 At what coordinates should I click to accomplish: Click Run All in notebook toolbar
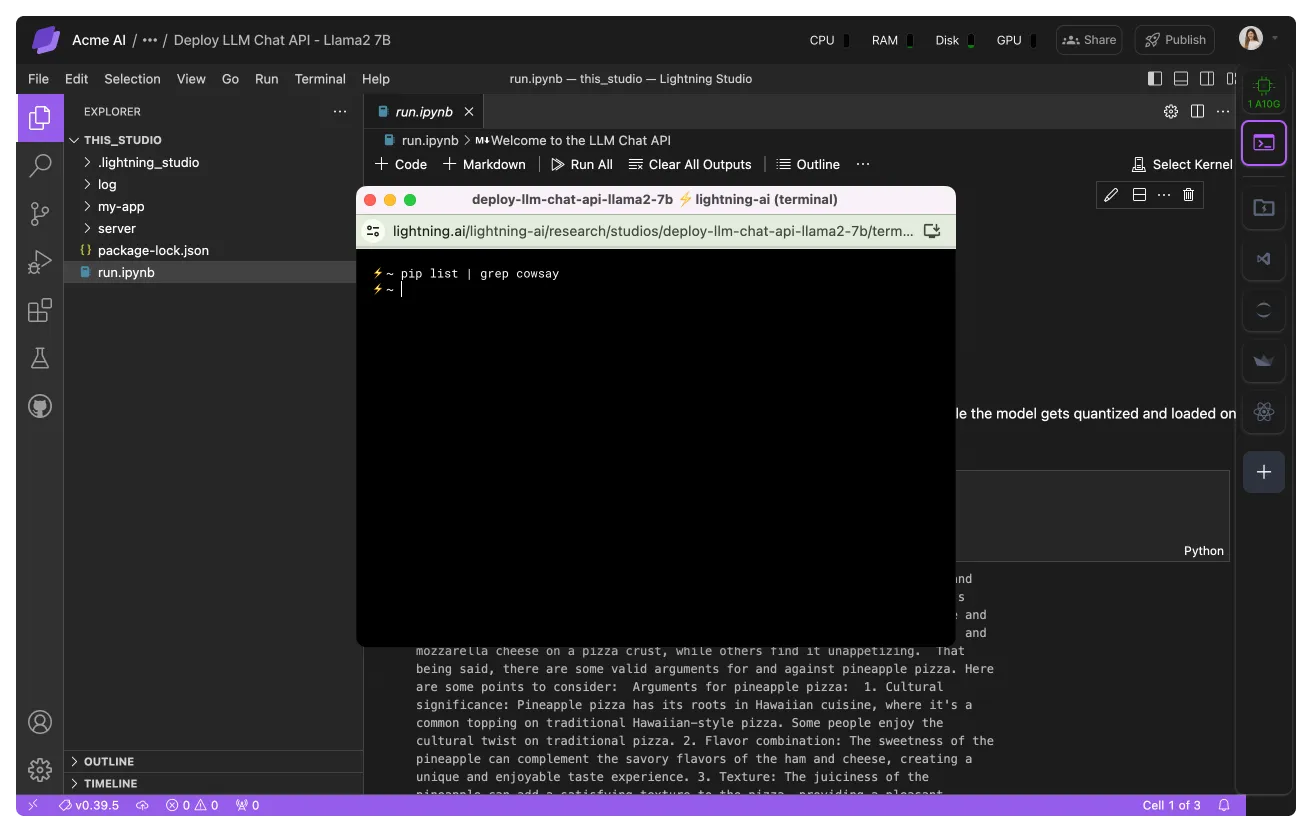[582, 164]
